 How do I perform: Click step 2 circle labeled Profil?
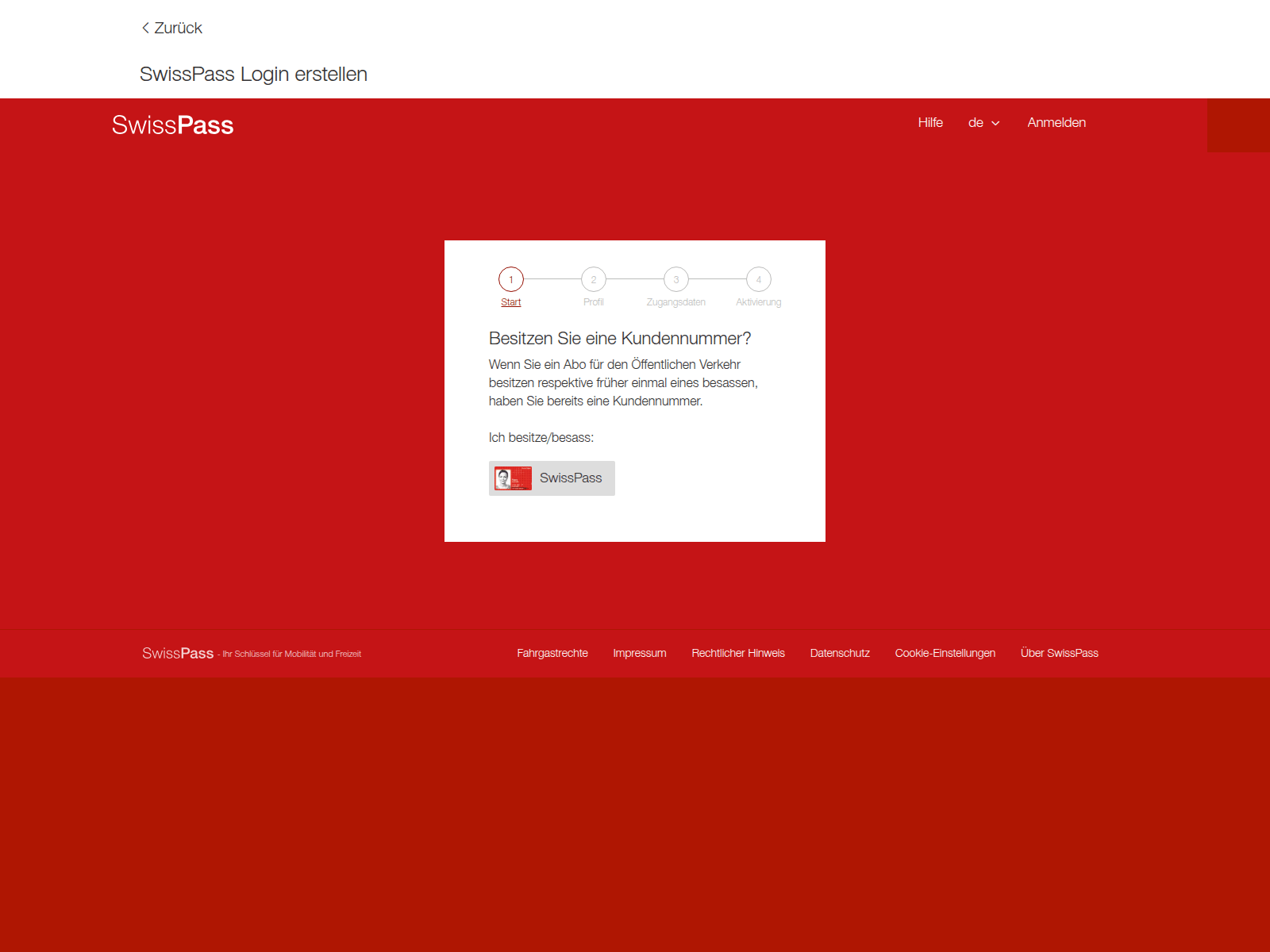(x=593, y=279)
